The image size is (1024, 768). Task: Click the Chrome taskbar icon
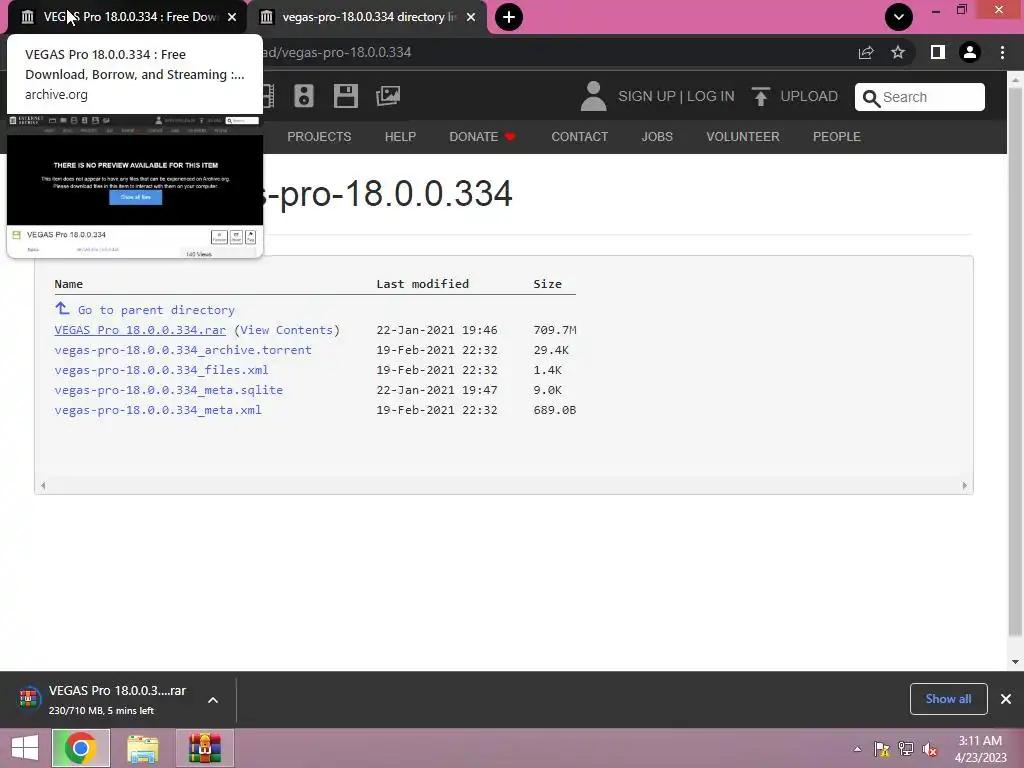point(80,748)
